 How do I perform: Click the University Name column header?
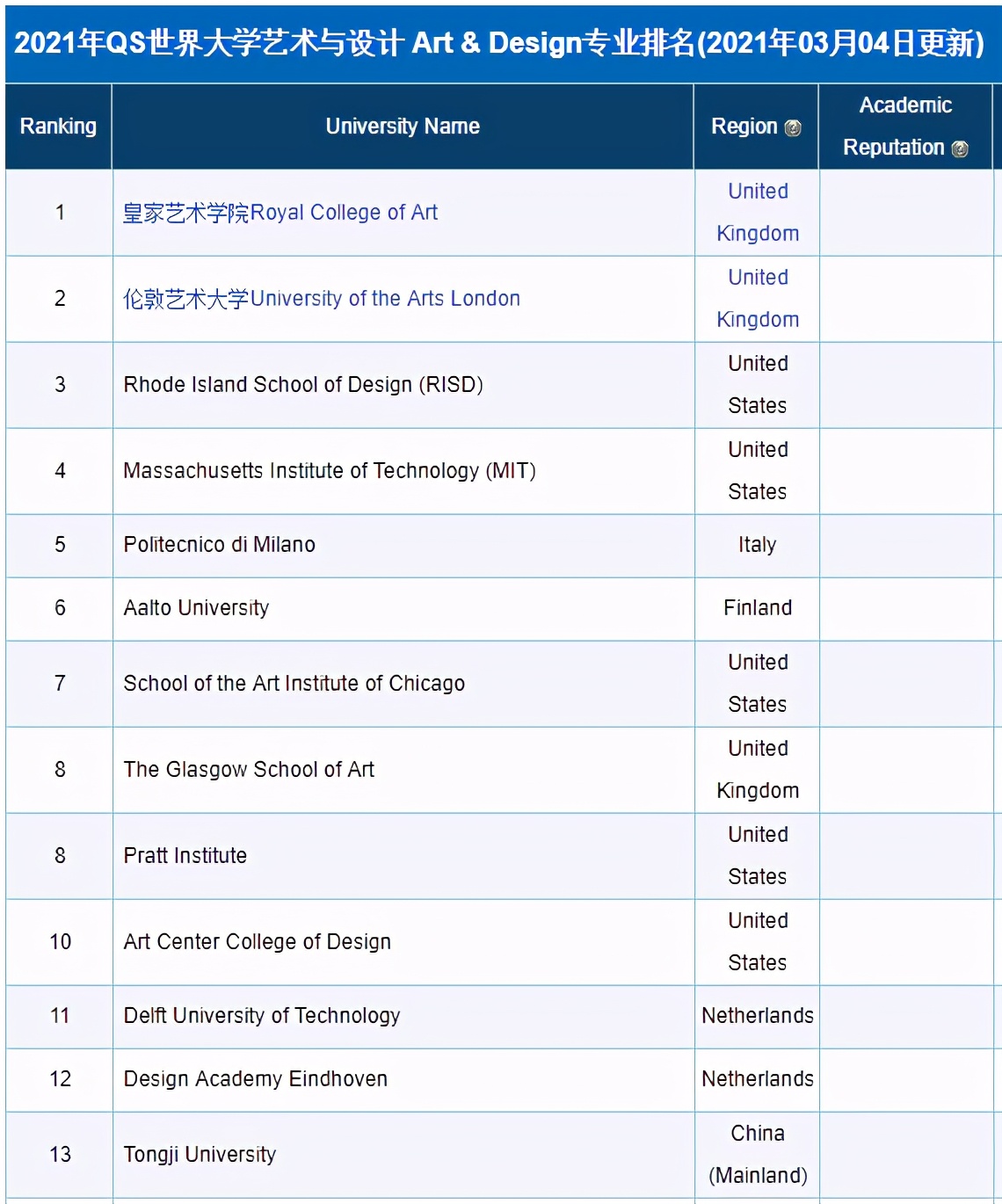click(x=403, y=127)
